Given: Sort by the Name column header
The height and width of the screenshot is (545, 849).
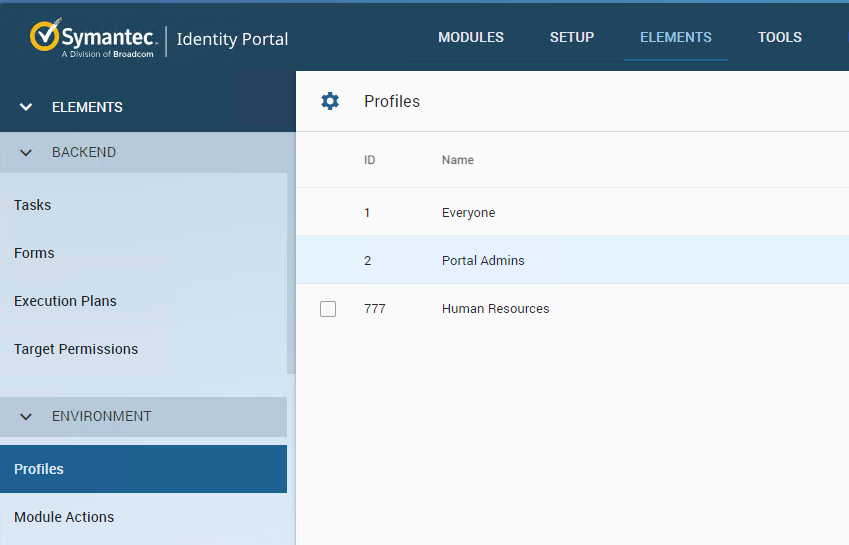Looking at the screenshot, I should point(458,160).
